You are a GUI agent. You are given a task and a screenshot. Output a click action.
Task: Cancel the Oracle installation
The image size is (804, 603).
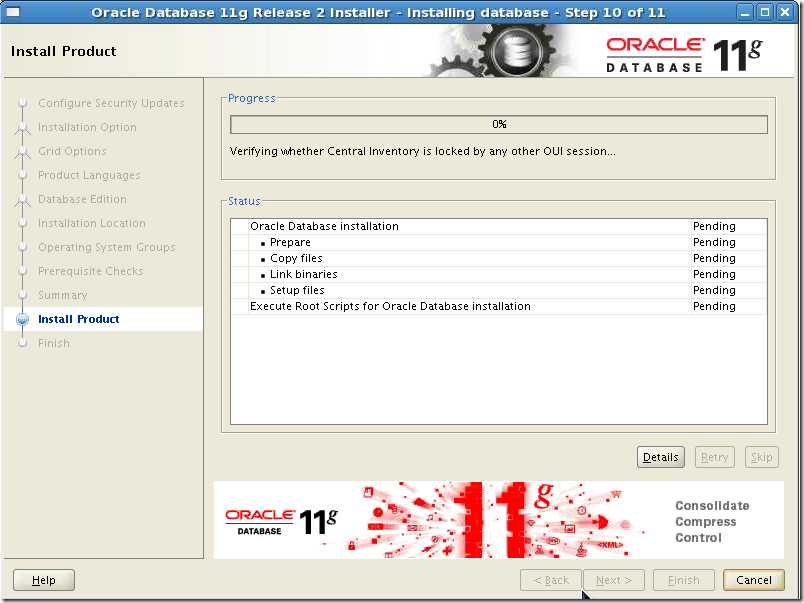753,580
